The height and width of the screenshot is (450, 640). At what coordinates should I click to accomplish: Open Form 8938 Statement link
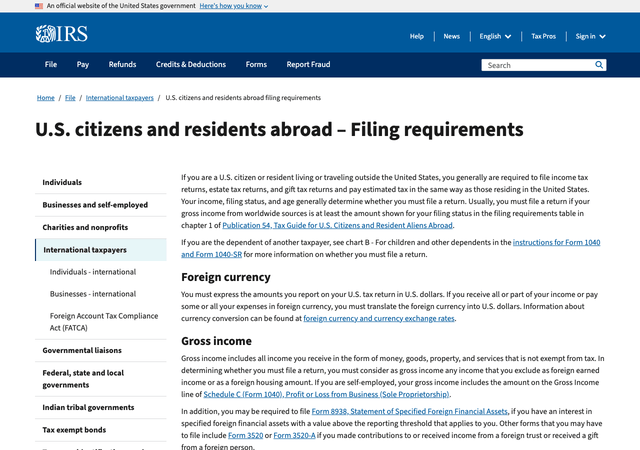click(x=409, y=412)
